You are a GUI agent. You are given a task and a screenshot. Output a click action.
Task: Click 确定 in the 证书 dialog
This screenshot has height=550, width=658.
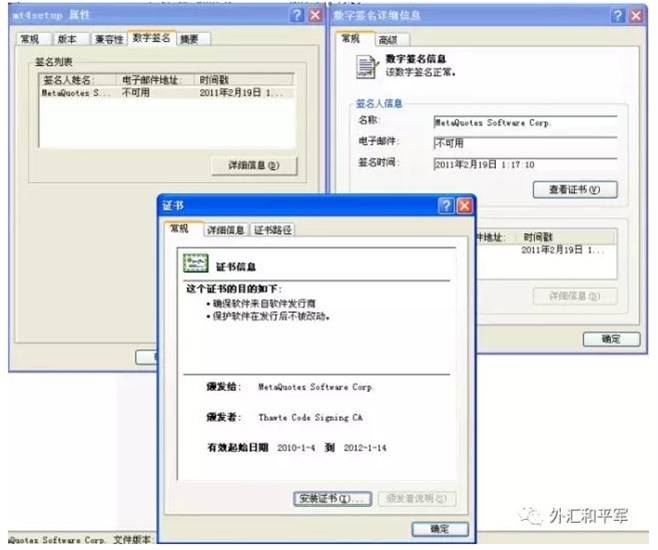(x=440, y=529)
